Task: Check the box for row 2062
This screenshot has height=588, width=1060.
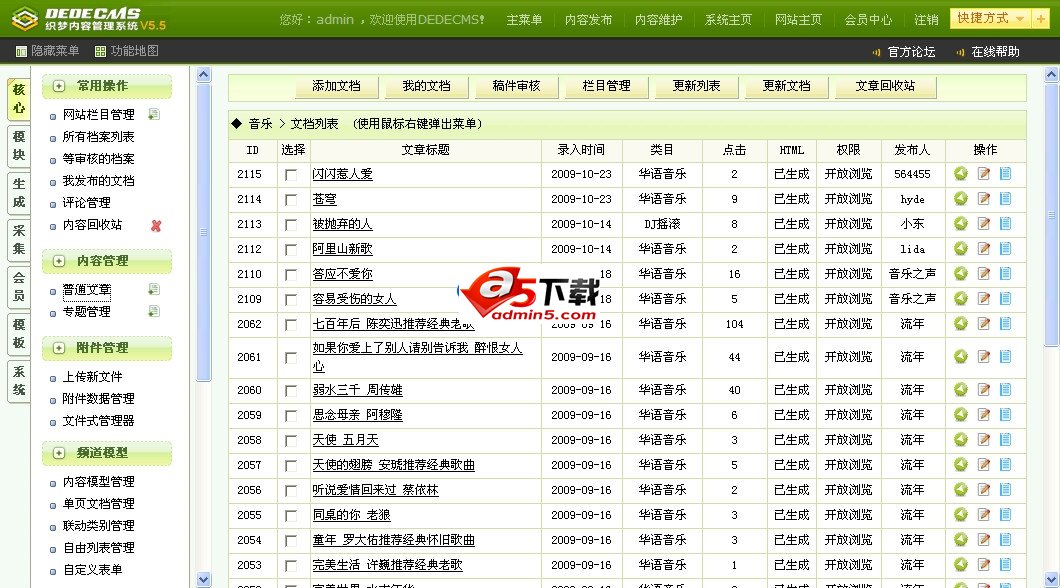Action: pyautogui.click(x=291, y=324)
